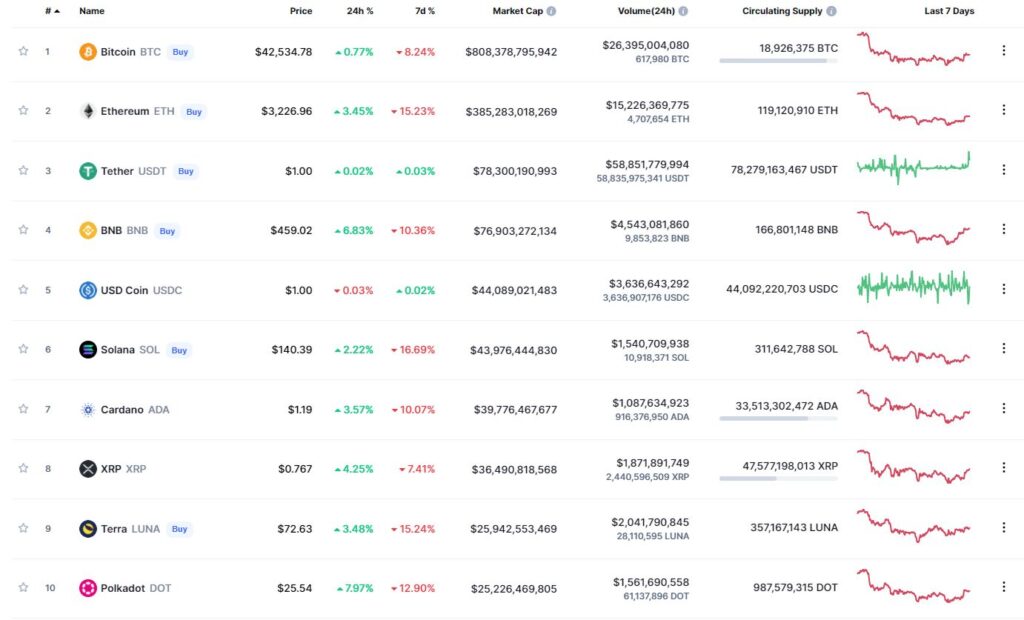The height and width of the screenshot is (620, 1024).
Task: Expand more options for USD Coin row
Action: [x=1004, y=289]
